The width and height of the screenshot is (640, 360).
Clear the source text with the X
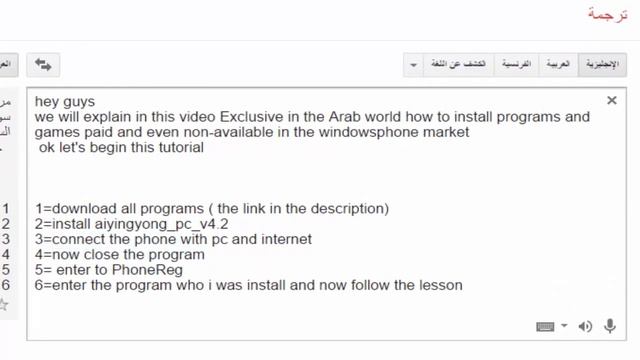point(611,100)
